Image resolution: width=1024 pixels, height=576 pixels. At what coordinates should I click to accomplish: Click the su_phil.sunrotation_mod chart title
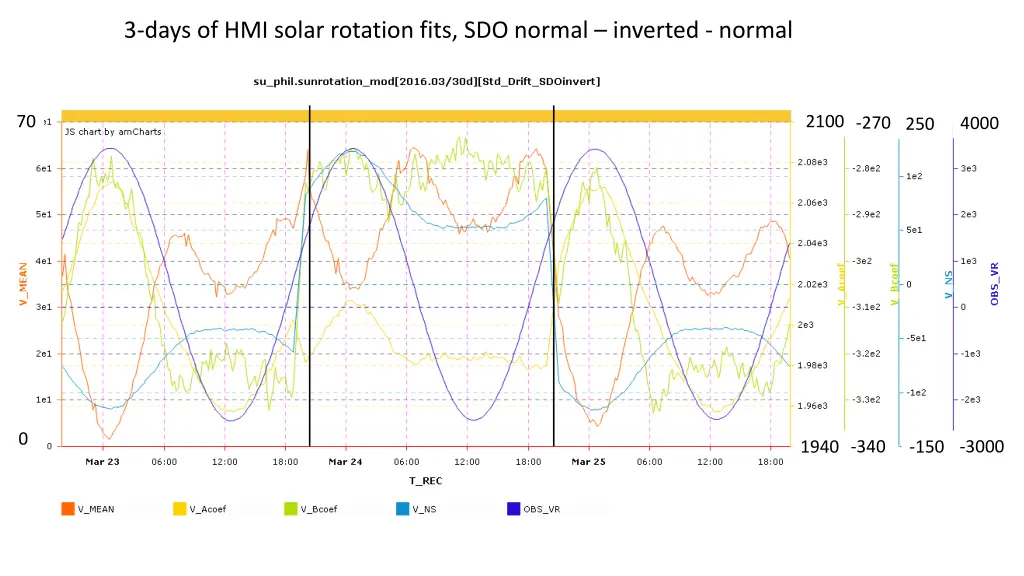426,80
